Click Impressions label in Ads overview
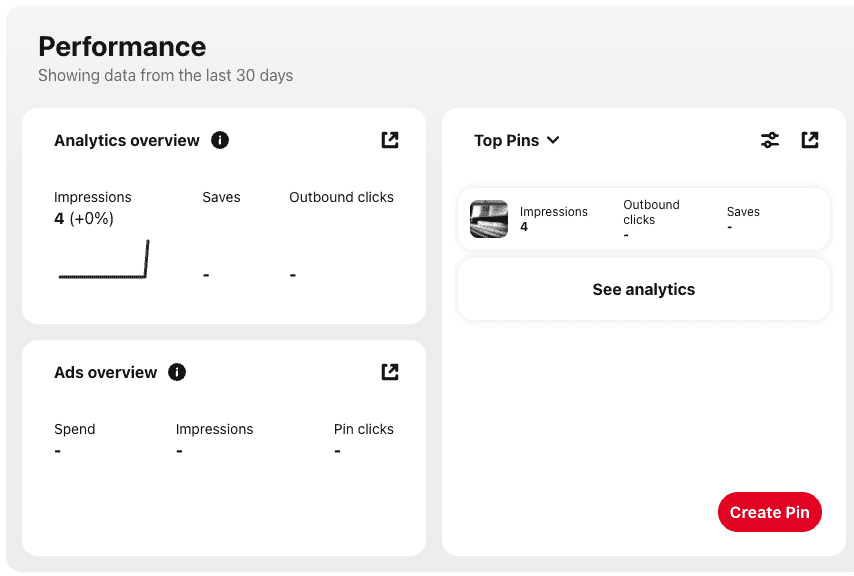The image size is (854, 576). click(214, 429)
